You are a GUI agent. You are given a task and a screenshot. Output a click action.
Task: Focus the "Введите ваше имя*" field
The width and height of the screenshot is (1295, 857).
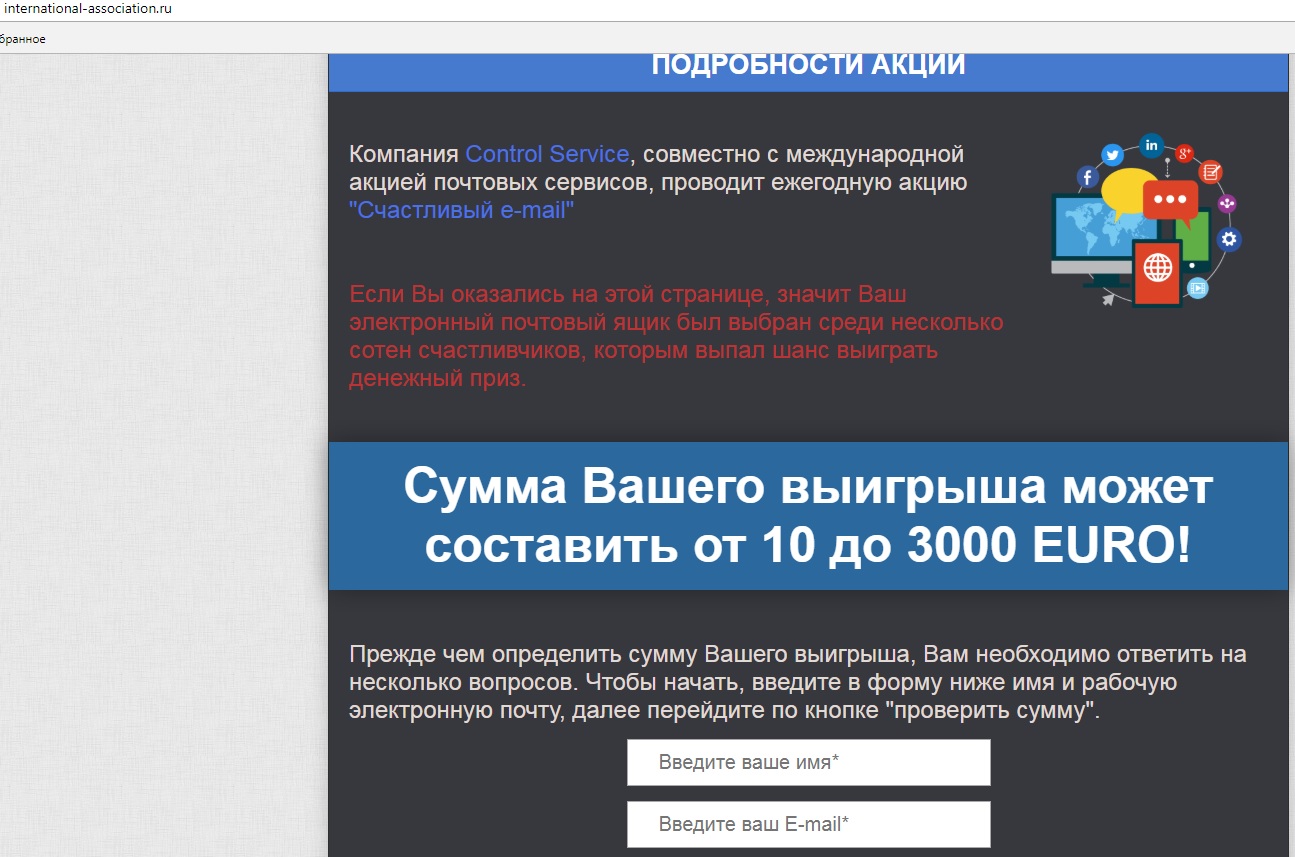pos(809,762)
